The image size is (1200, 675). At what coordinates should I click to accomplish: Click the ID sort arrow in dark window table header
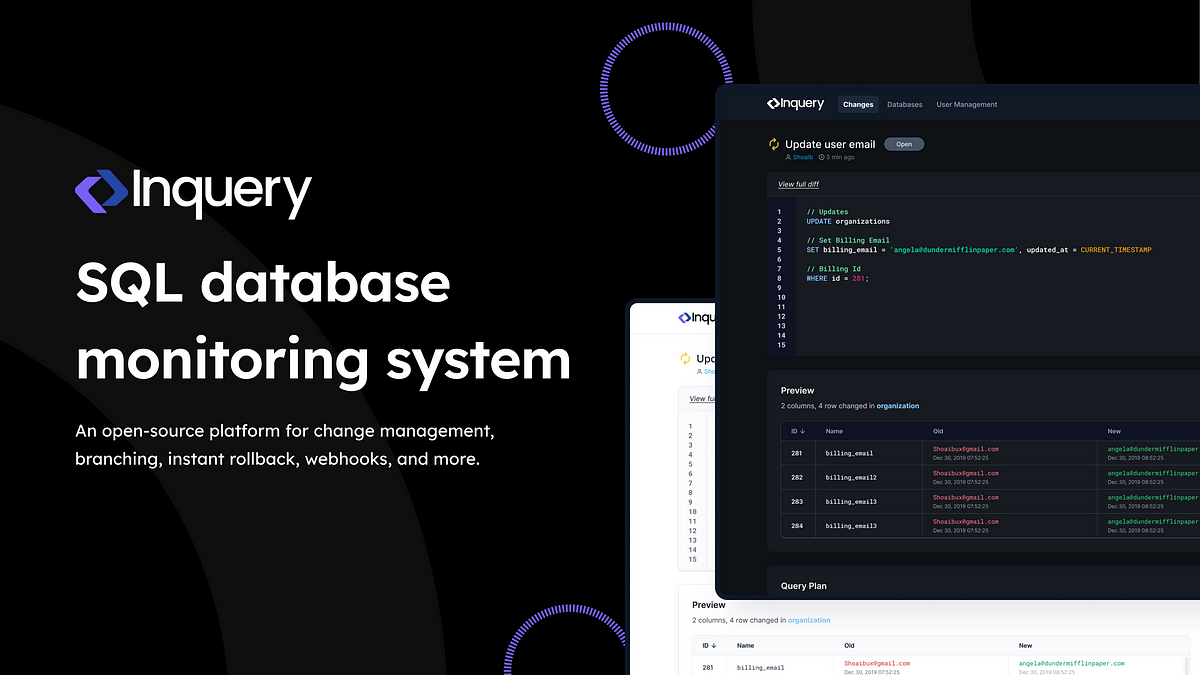(x=802, y=431)
